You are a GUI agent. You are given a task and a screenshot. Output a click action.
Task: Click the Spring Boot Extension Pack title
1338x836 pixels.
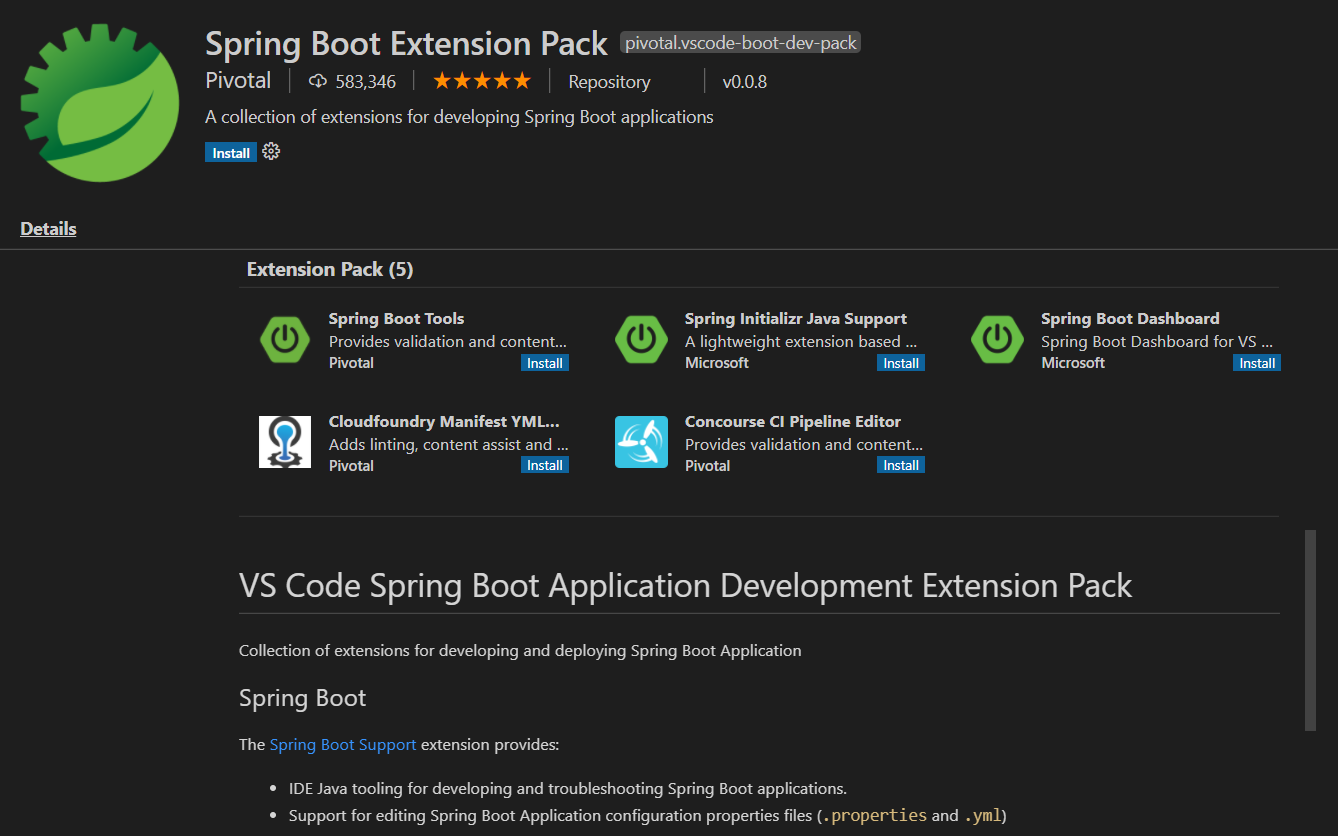[406, 44]
